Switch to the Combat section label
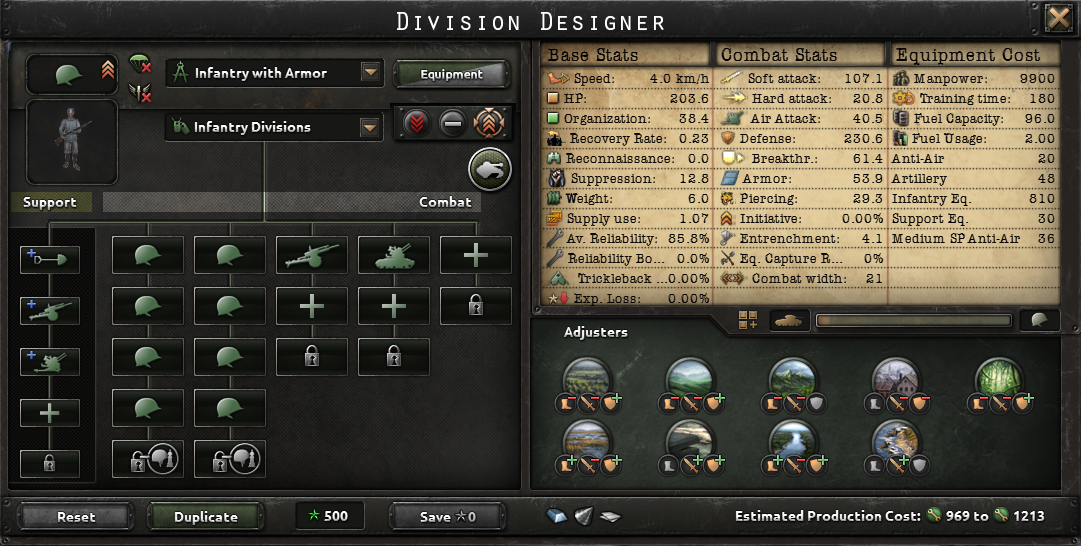 tap(445, 202)
